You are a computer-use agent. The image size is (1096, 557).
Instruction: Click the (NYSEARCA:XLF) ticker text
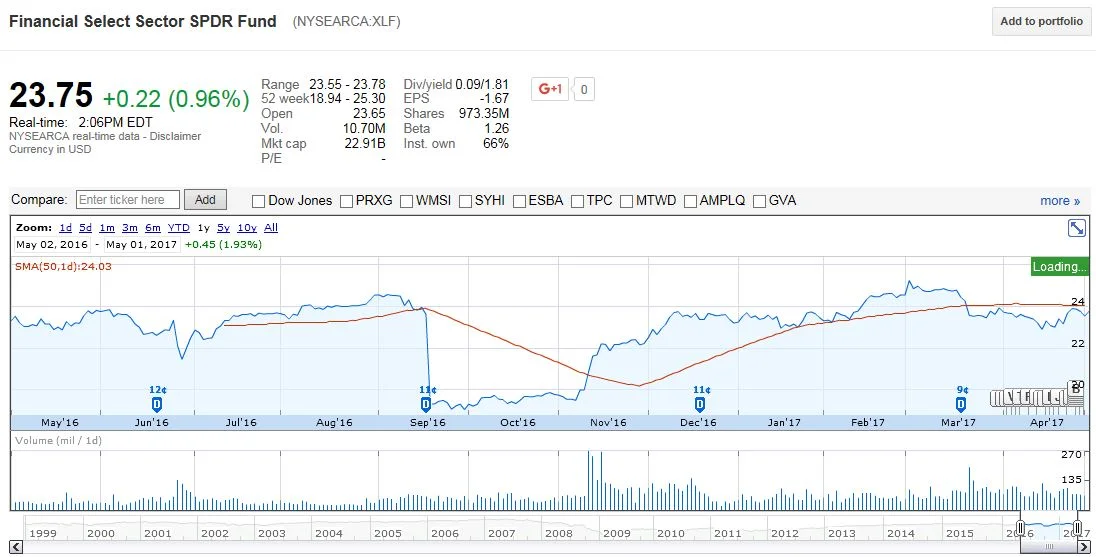pos(347,22)
